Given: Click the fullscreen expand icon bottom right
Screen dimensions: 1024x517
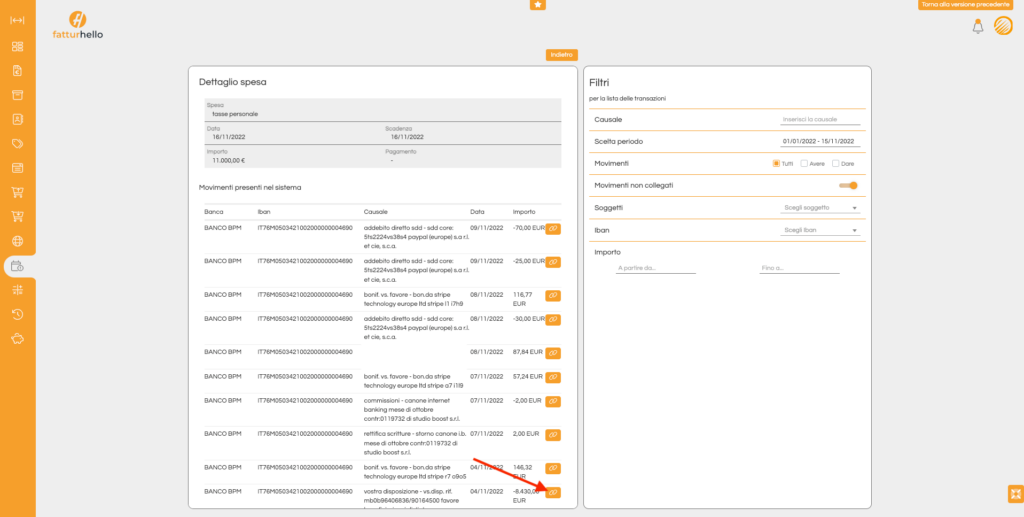Looking at the screenshot, I should click(1016, 494).
